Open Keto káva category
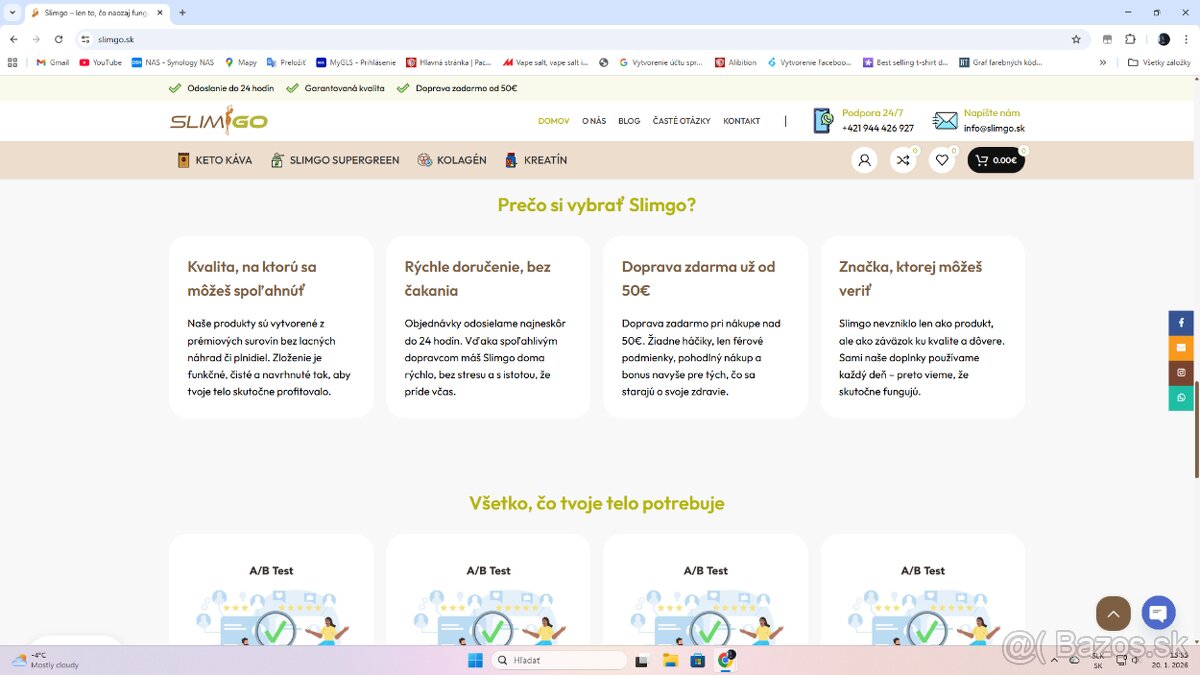 [x=215, y=160]
